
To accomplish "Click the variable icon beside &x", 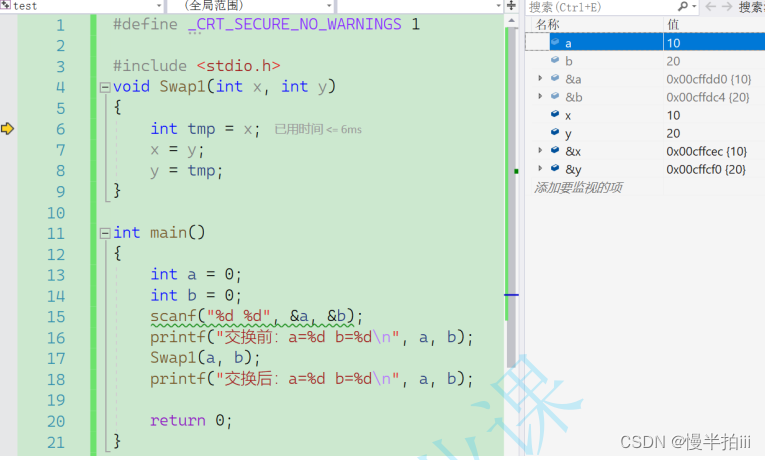I will (x=555, y=150).
